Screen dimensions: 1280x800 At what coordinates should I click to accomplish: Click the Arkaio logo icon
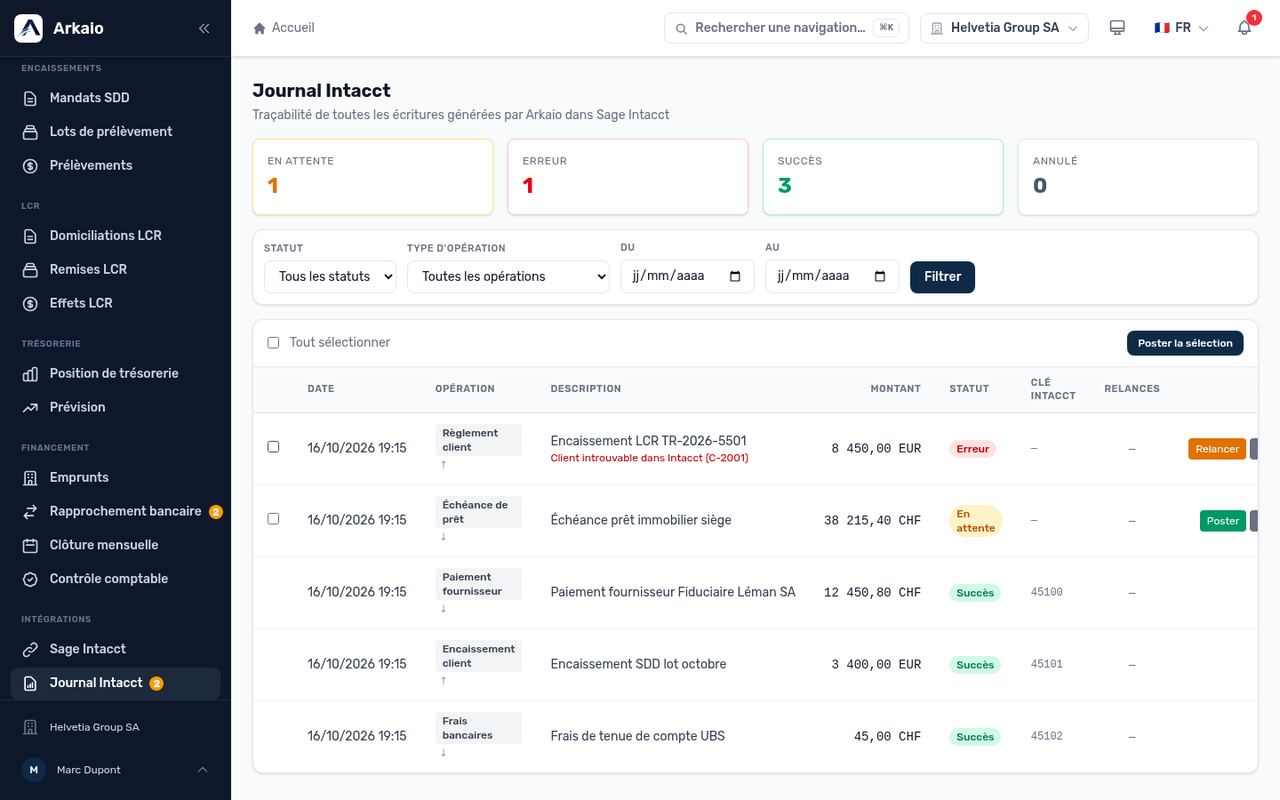(x=28, y=28)
